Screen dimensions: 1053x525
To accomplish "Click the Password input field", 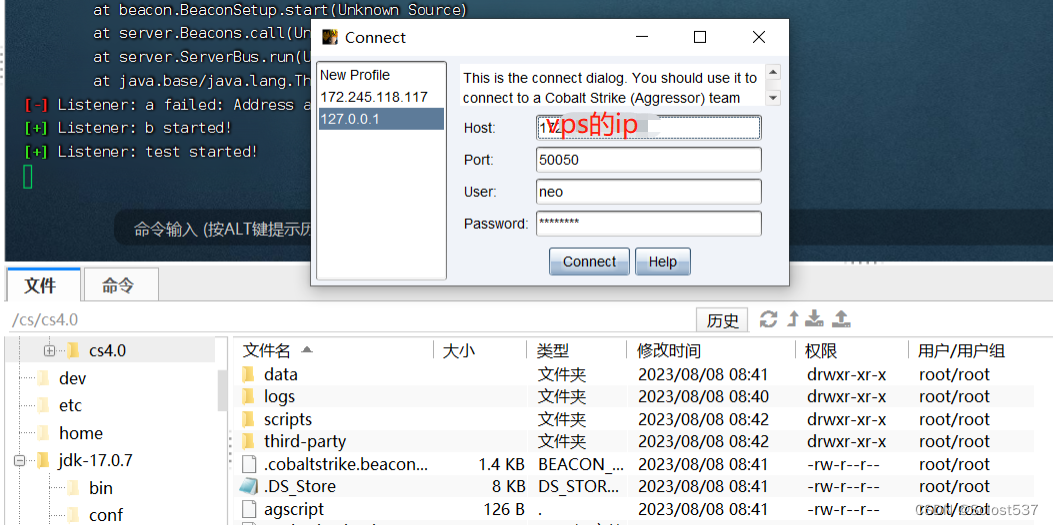I will tap(649, 224).
